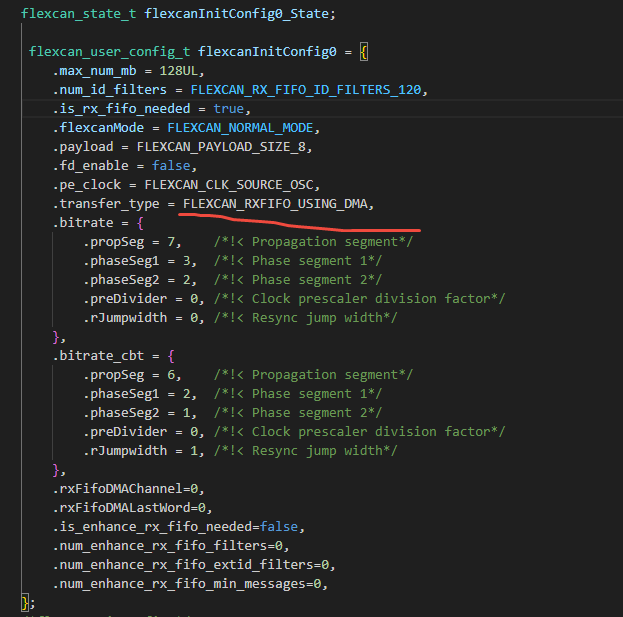Click the FLEXCAN_NORMAL_MODE constant

point(240,128)
